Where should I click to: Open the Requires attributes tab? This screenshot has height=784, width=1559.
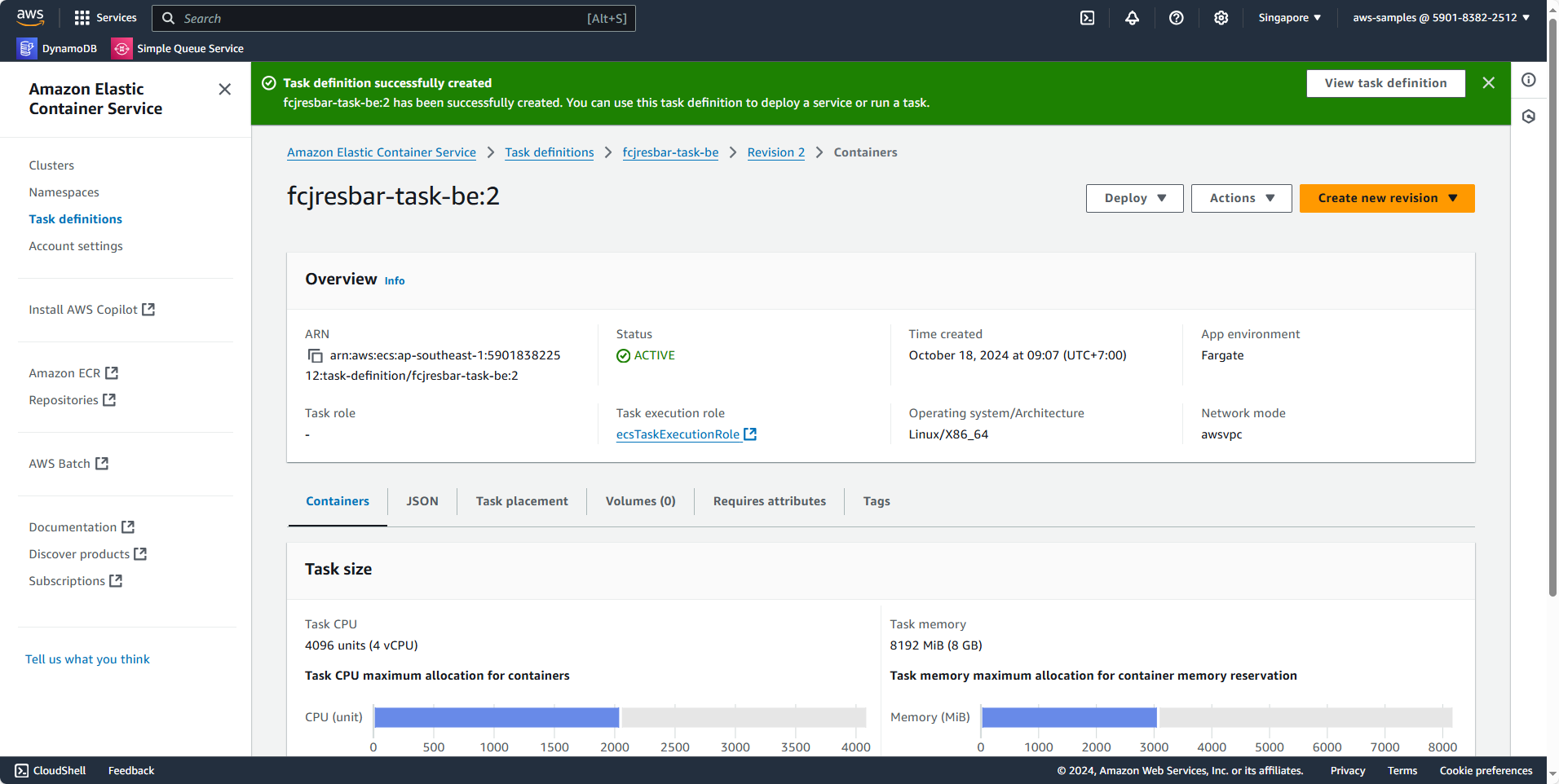pyautogui.click(x=770, y=501)
